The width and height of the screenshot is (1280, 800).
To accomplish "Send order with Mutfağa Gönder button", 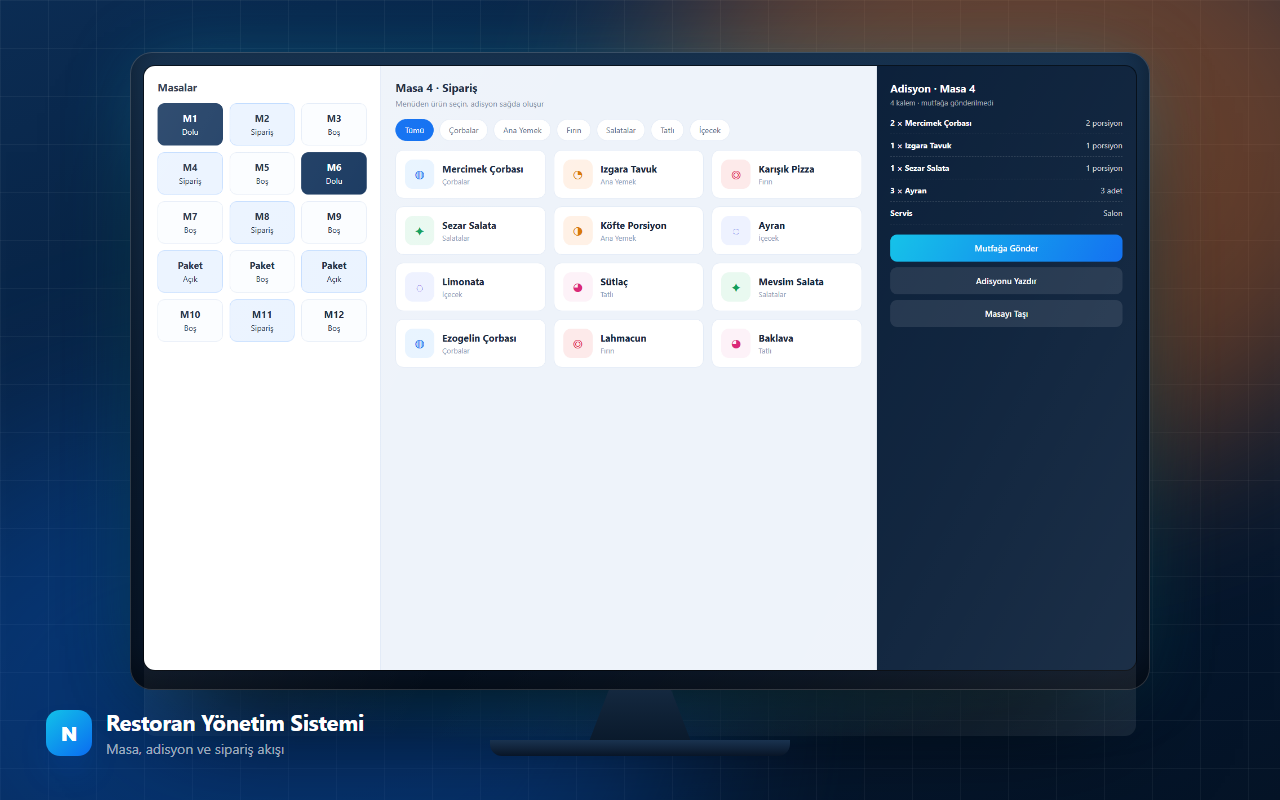I will click(1006, 248).
